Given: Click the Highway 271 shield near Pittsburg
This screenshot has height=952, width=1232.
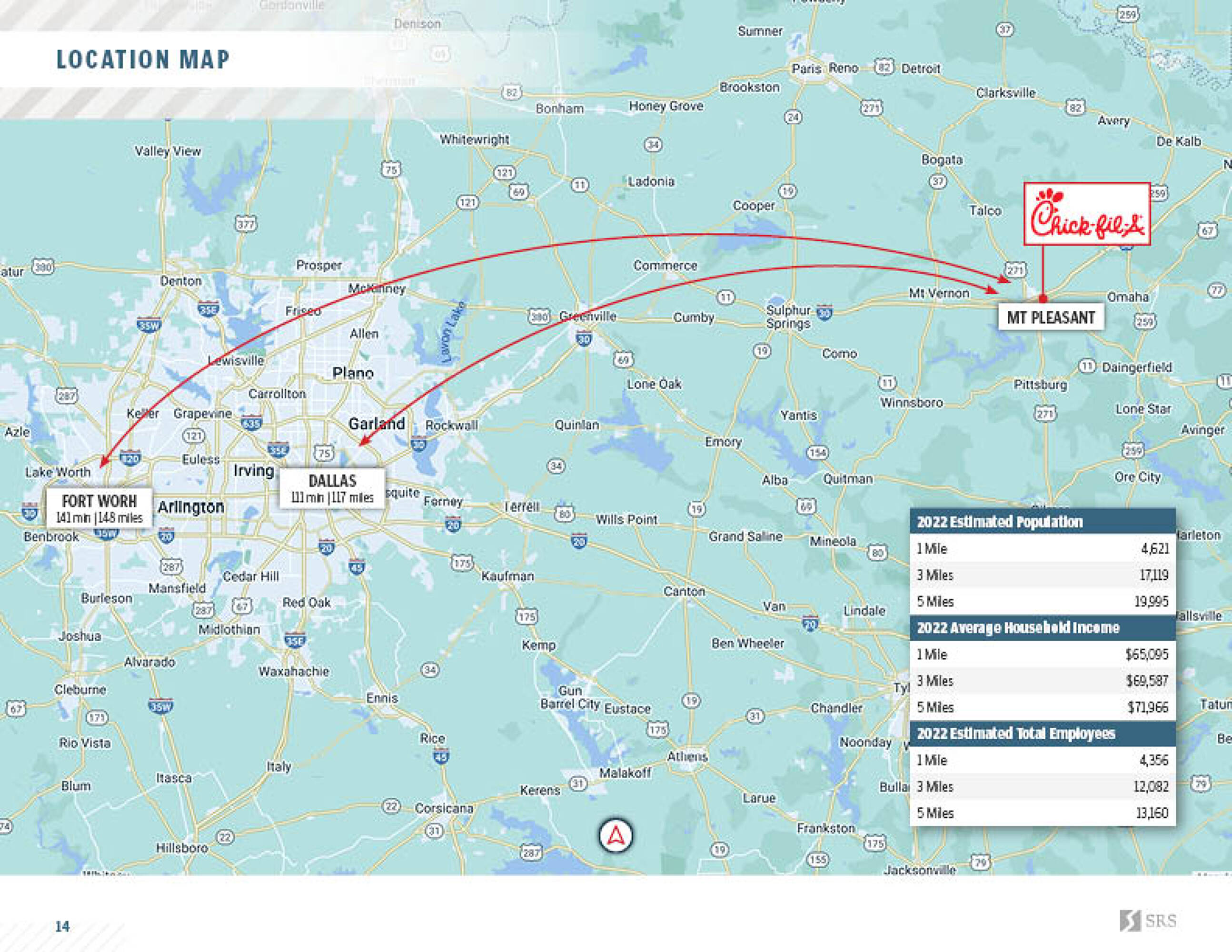Looking at the screenshot, I should tap(1045, 414).
